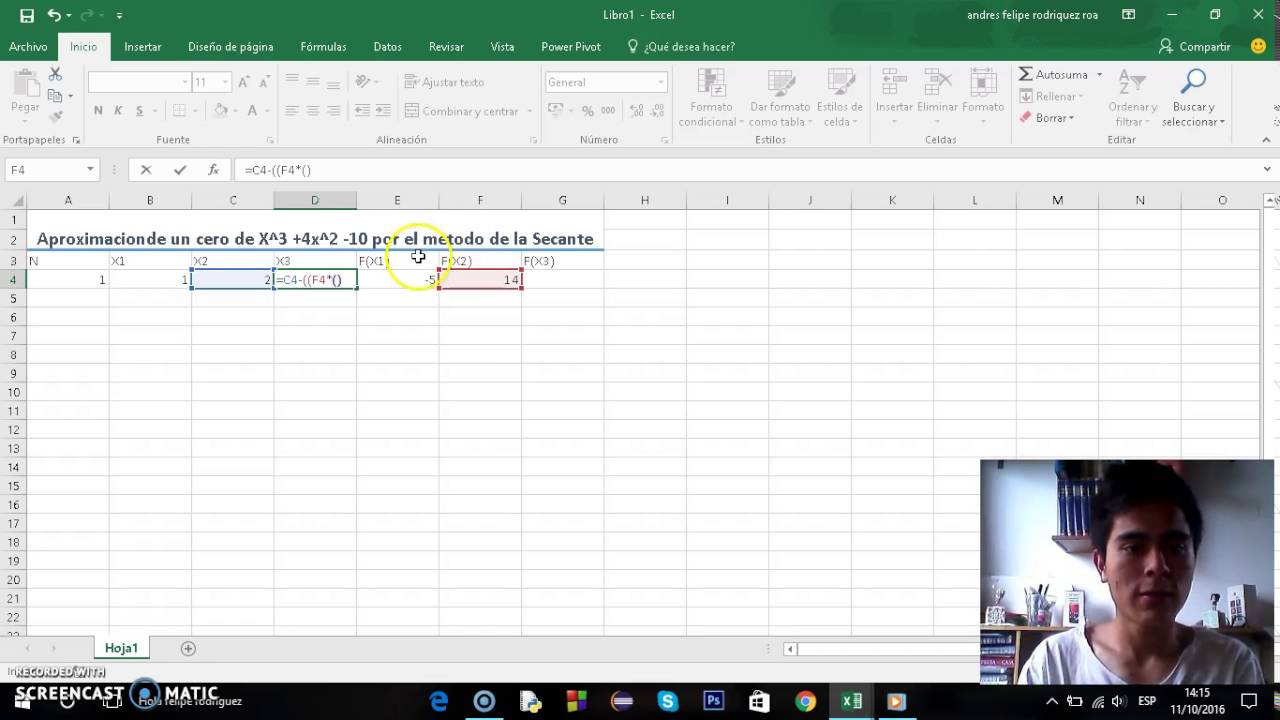Open Formato condicional menu
1280x720 pixels.
(710, 98)
